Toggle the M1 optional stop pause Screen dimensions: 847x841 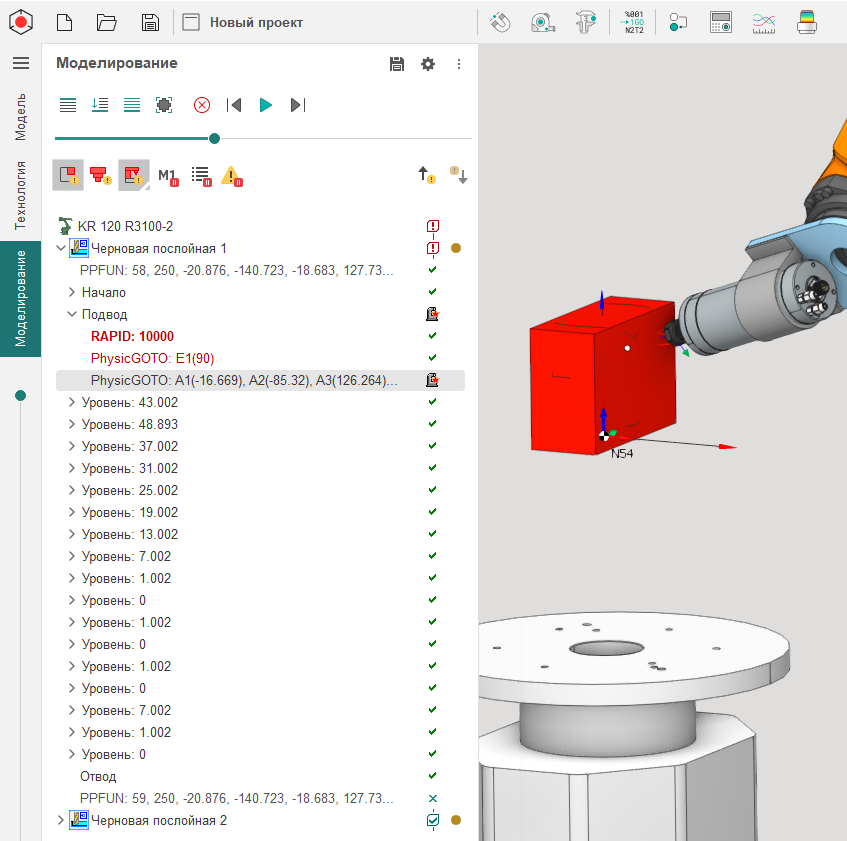point(167,176)
